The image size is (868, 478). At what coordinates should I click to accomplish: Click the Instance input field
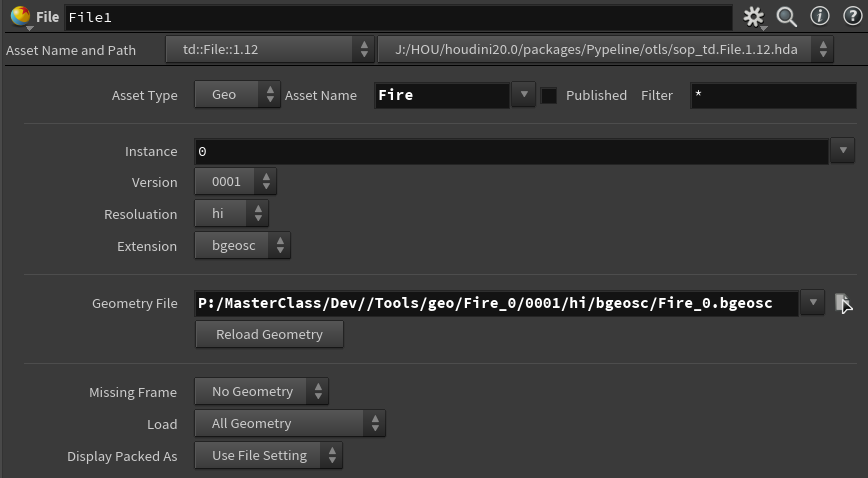(x=512, y=152)
